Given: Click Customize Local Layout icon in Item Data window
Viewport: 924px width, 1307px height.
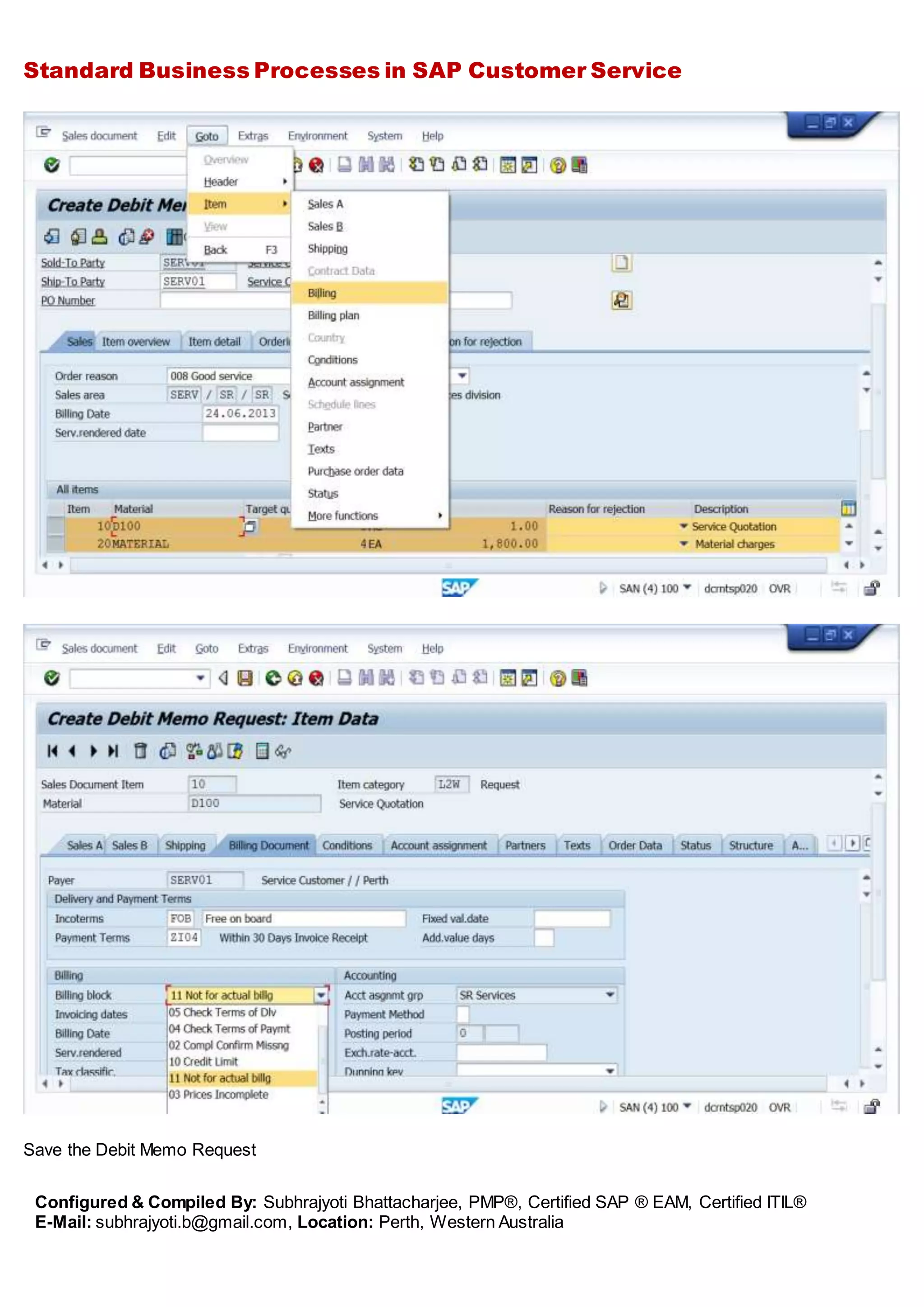Looking at the screenshot, I should 579,678.
